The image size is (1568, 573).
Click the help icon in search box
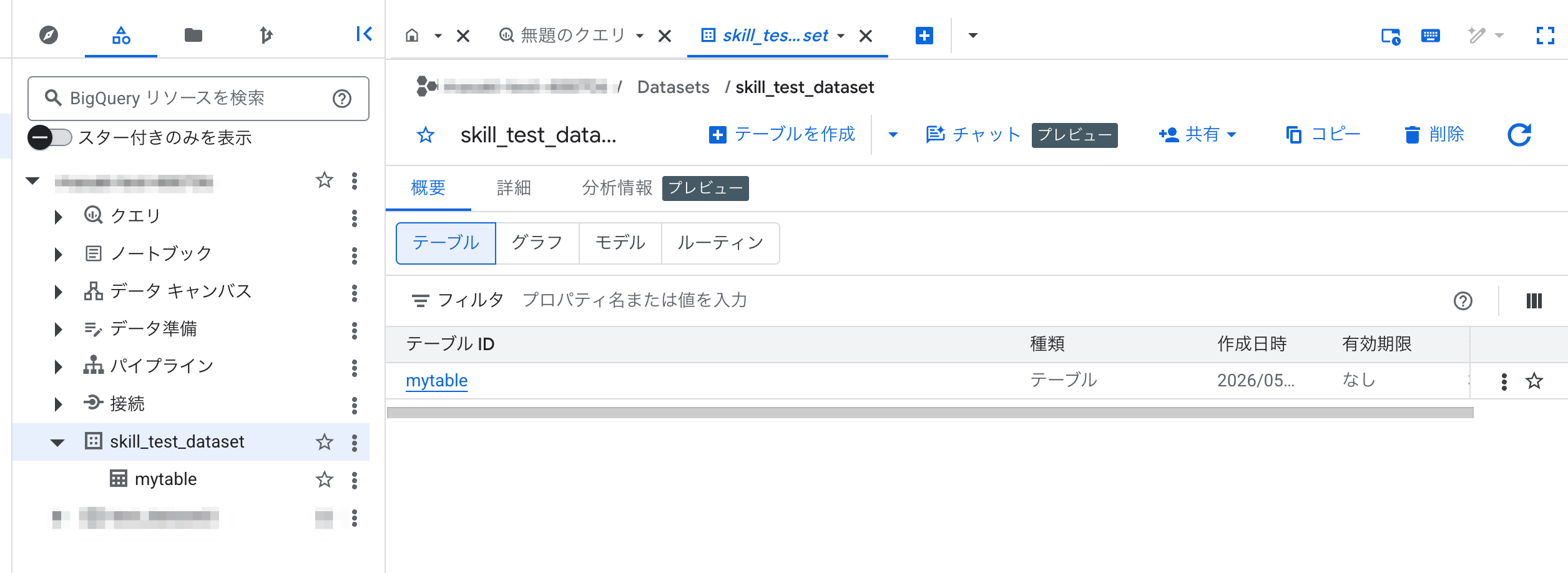[342, 99]
